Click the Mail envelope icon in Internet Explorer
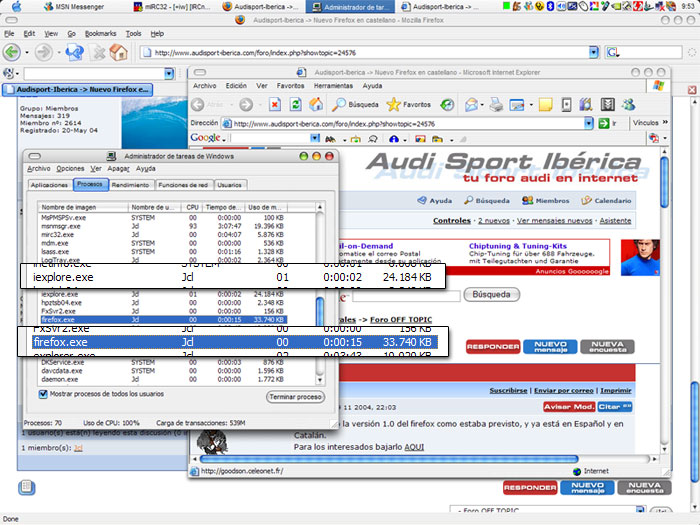This screenshot has height=525, width=700. [471, 105]
